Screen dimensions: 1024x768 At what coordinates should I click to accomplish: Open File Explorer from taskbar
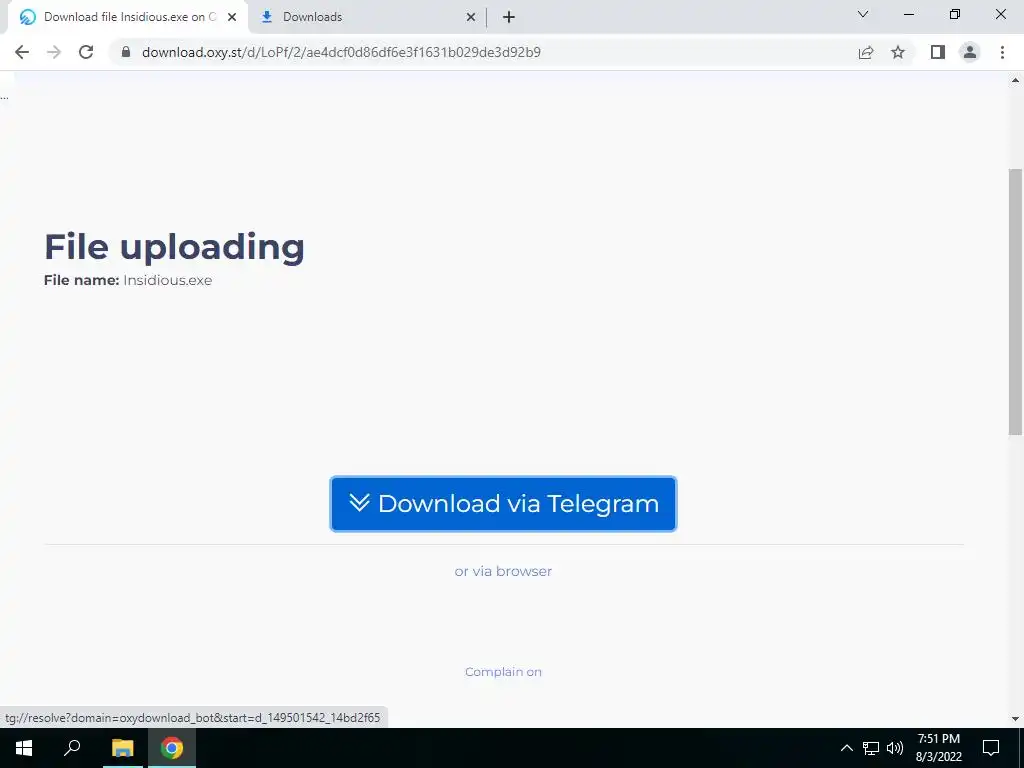[122, 748]
